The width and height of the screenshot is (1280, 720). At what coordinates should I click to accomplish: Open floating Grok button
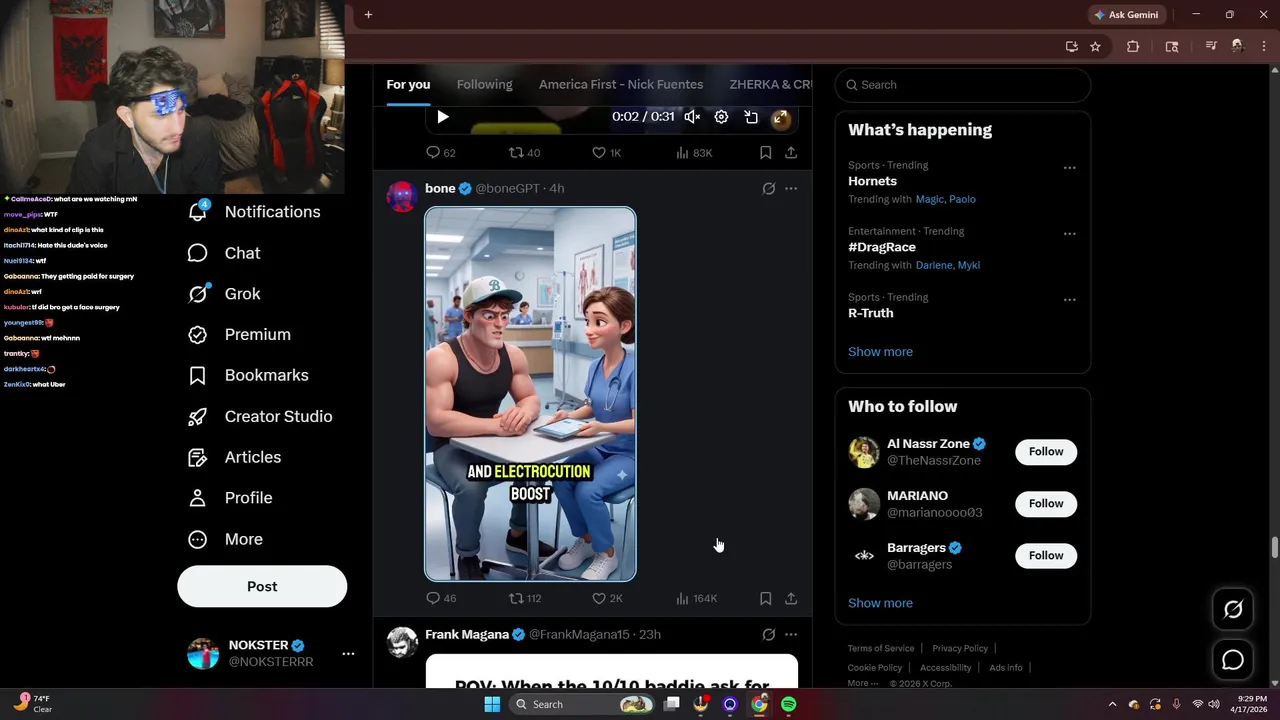[1233, 609]
